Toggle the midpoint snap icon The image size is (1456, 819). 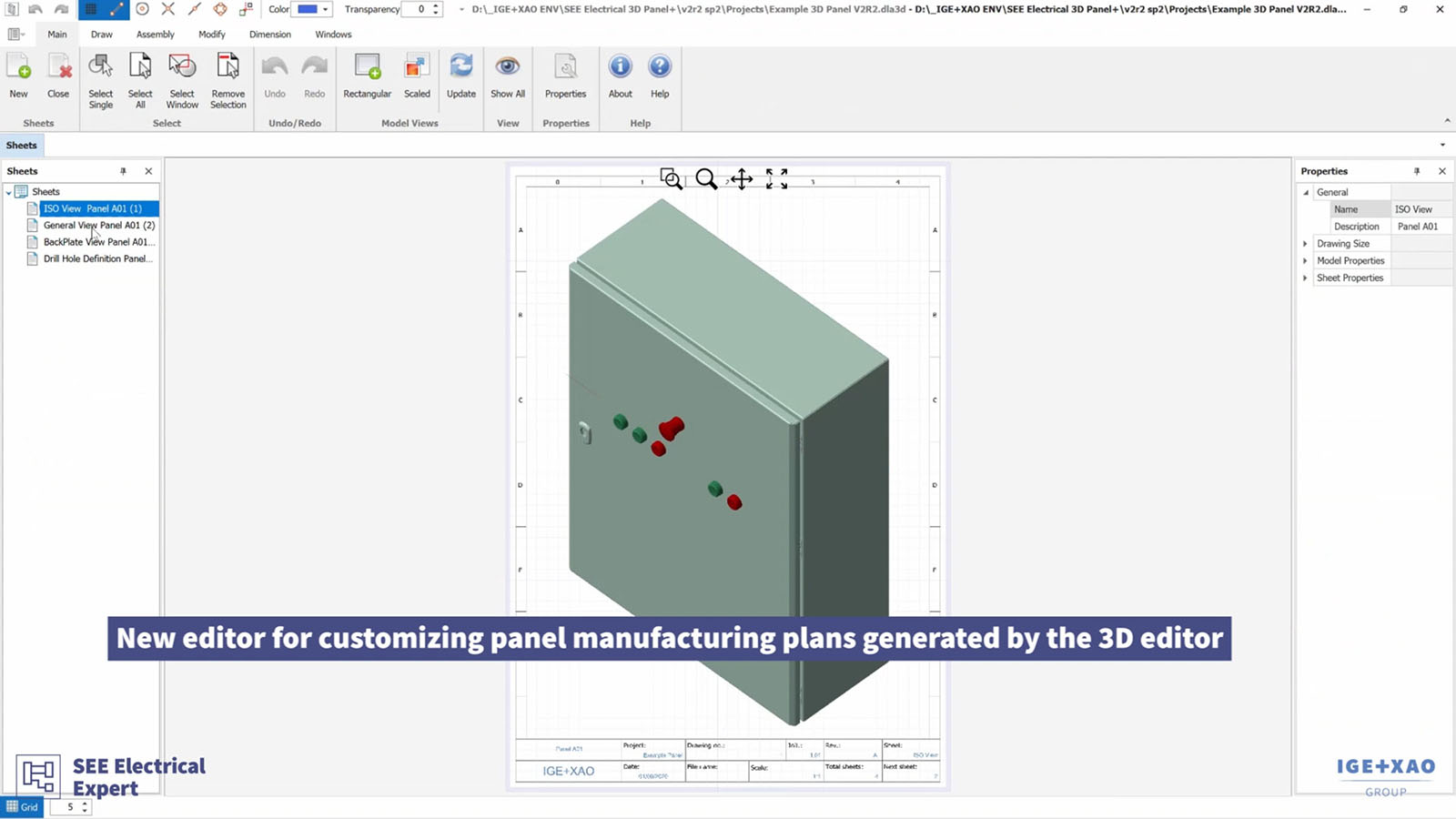pos(194,9)
